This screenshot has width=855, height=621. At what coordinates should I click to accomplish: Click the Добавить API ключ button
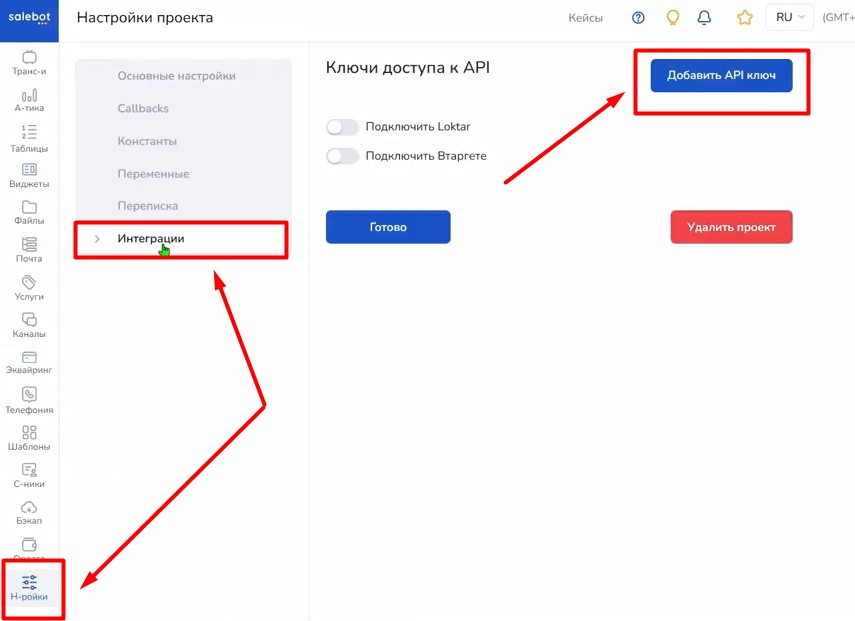(x=721, y=75)
